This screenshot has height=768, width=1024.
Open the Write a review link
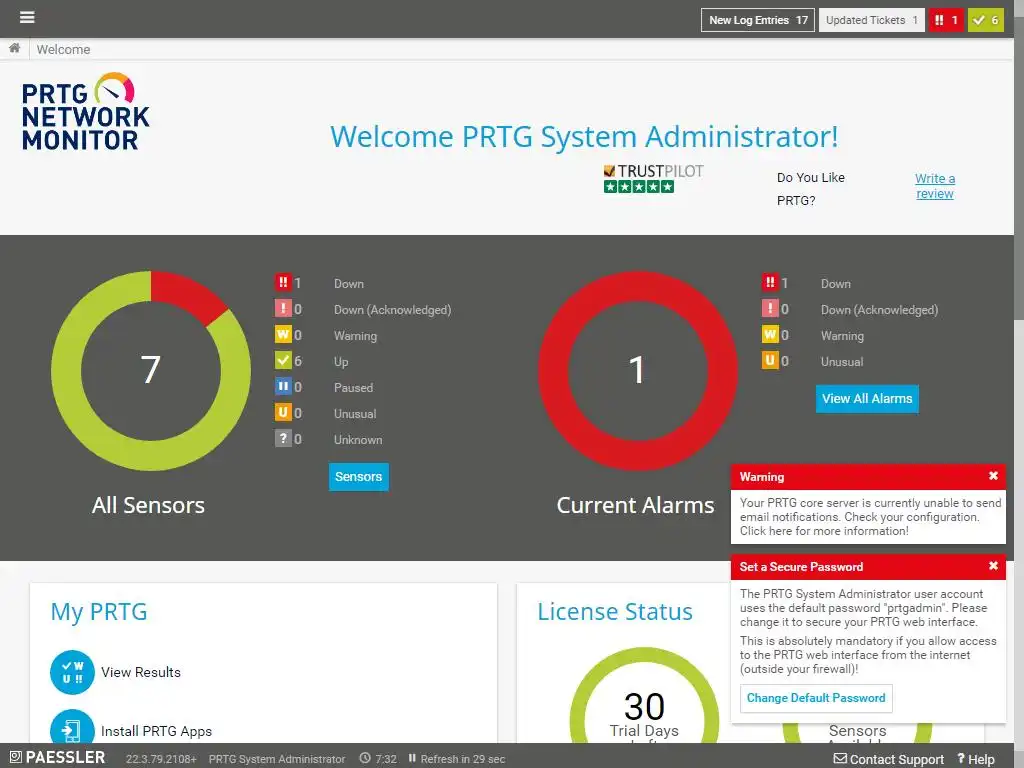pos(935,186)
